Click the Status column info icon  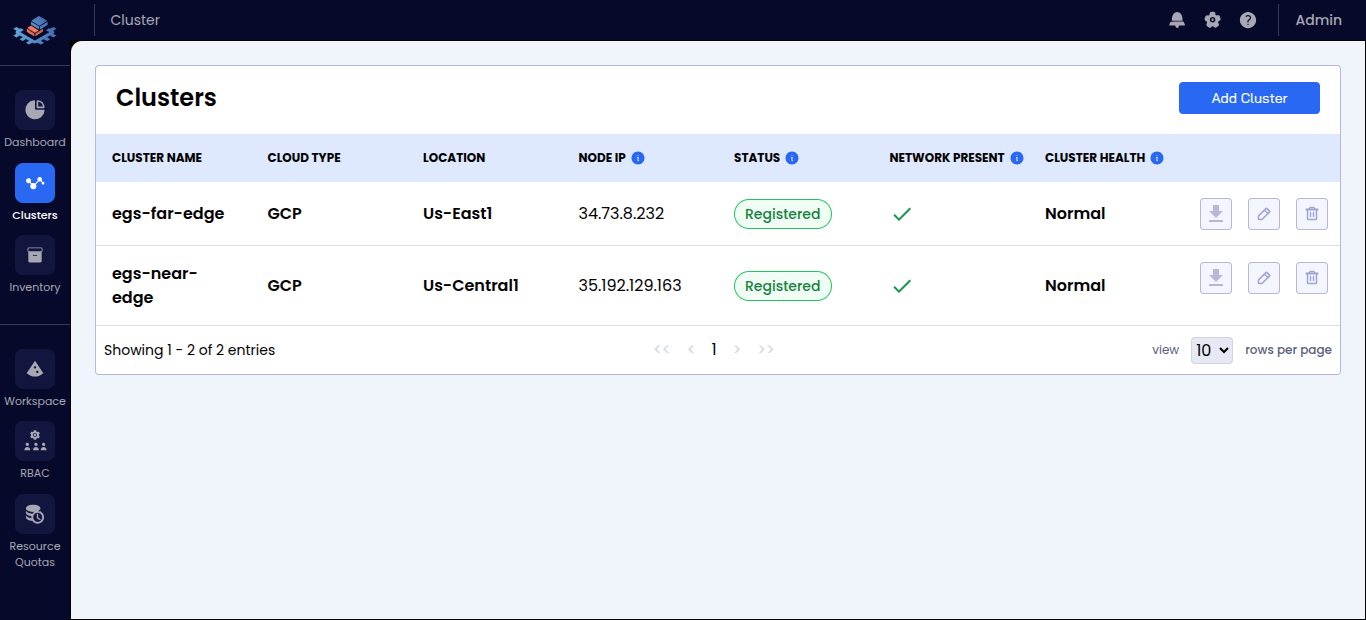coord(792,158)
